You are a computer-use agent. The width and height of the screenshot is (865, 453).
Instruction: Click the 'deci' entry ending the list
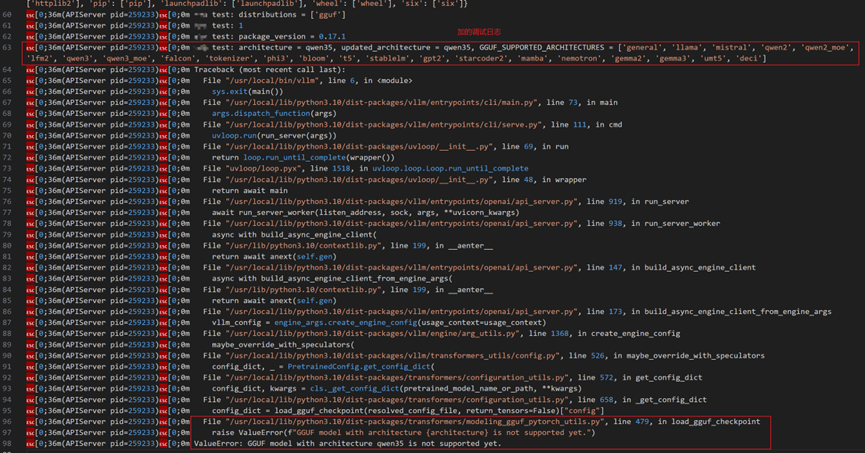click(x=748, y=58)
